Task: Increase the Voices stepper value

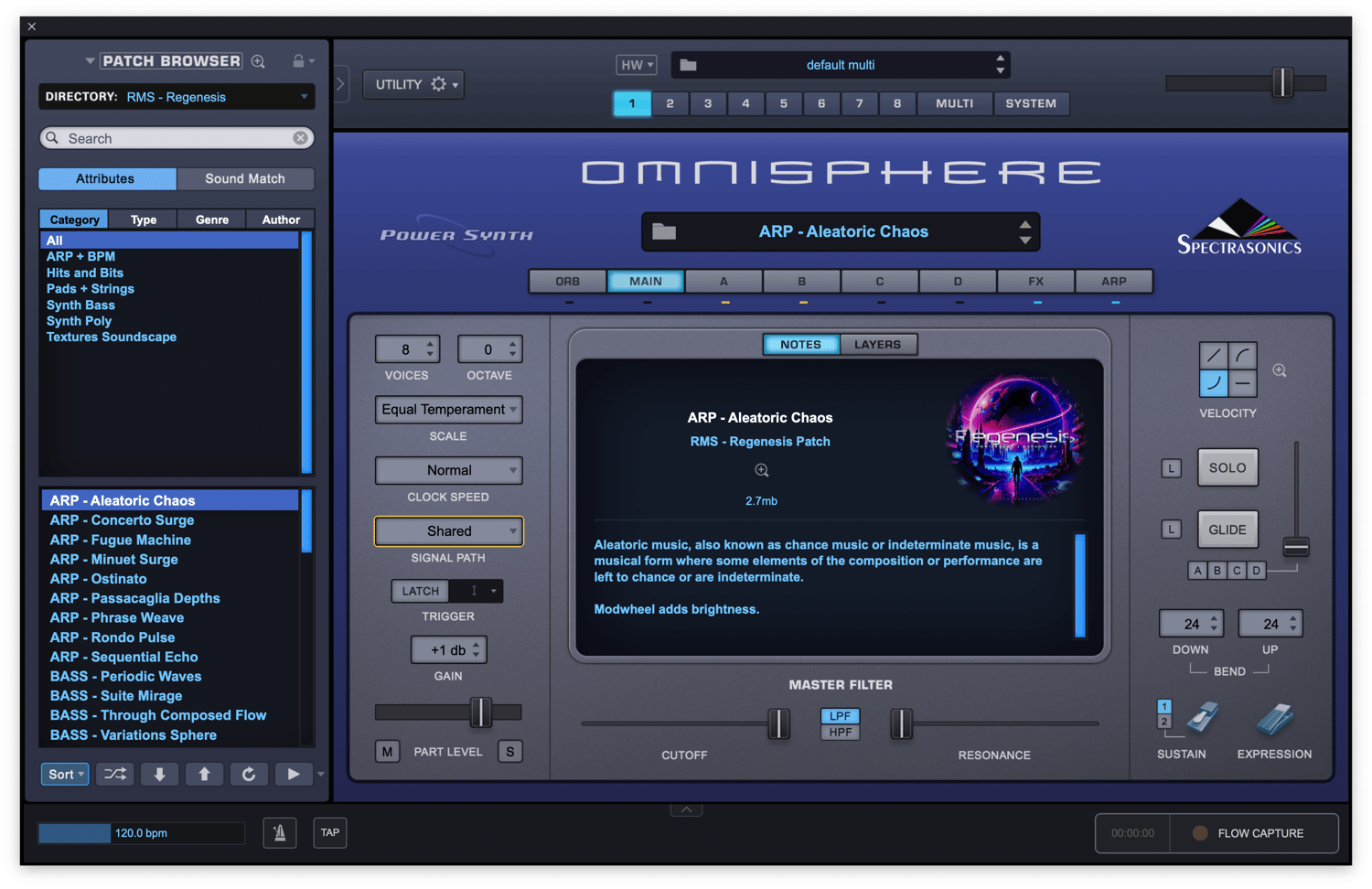Action: pyautogui.click(x=430, y=344)
